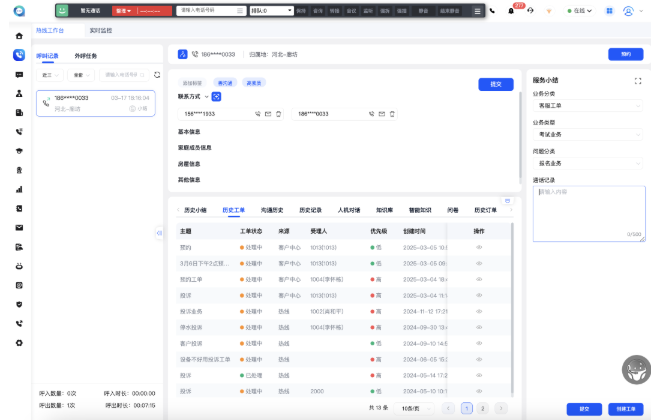Toggle the 高意向 customer tag
Viewport: 660px width, 420px height.
253,83
